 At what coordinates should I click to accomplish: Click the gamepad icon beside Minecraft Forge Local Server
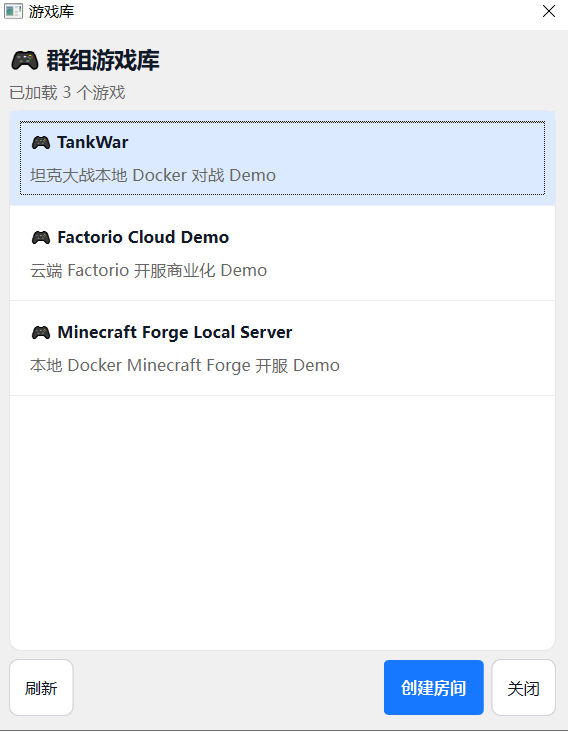41,333
